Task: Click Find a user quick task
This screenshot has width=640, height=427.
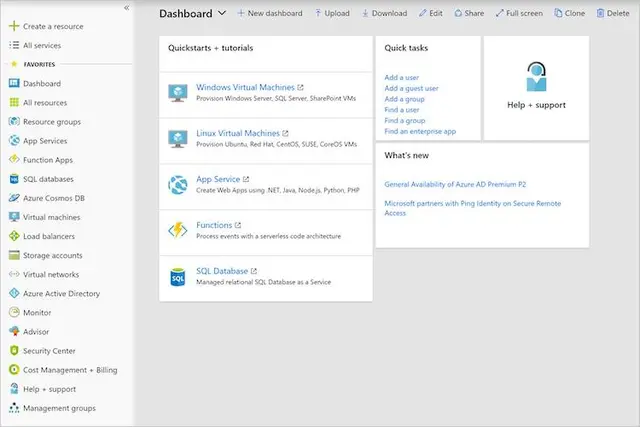Action: 402,110
